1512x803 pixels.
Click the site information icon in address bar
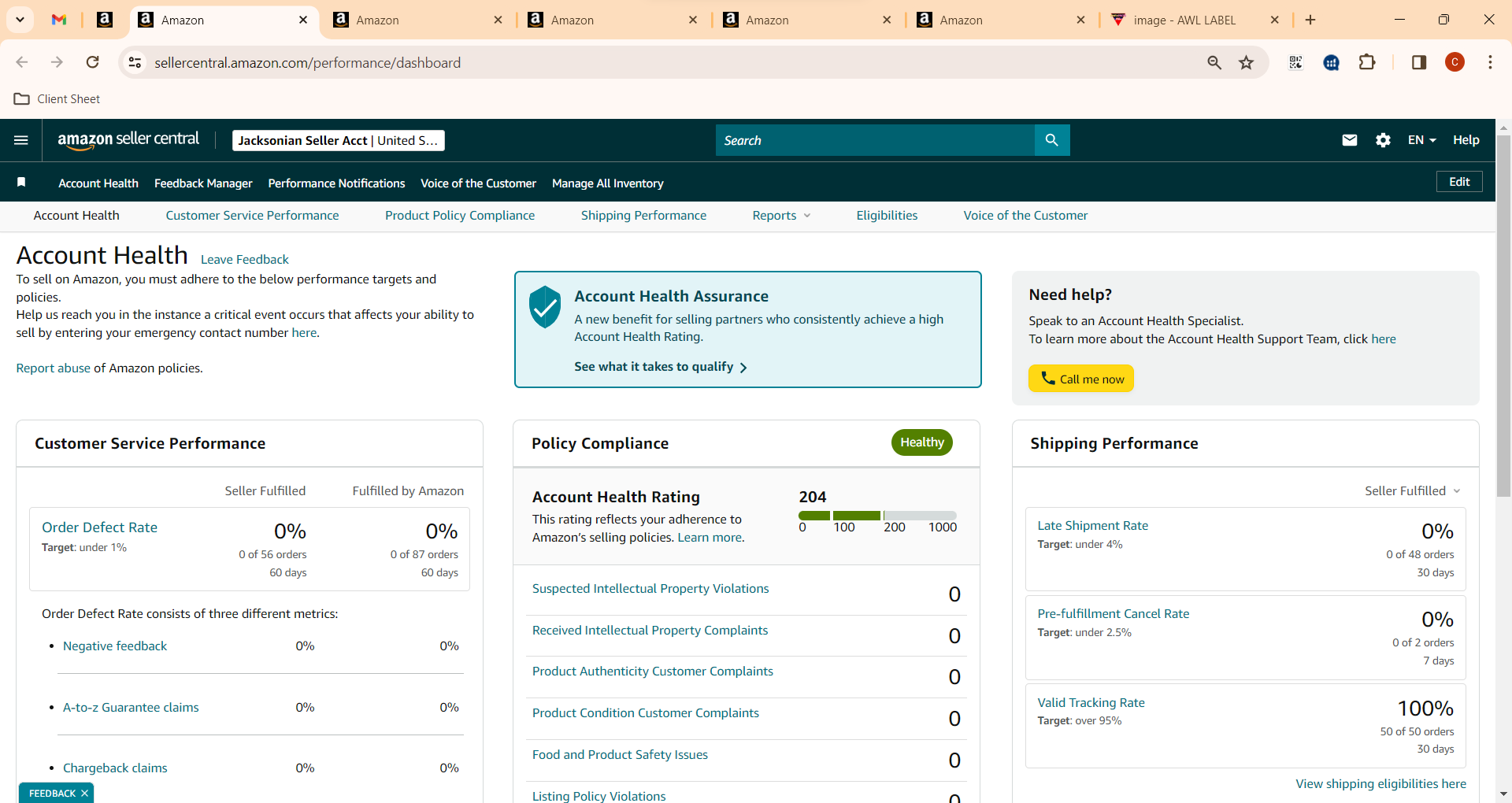tap(135, 62)
